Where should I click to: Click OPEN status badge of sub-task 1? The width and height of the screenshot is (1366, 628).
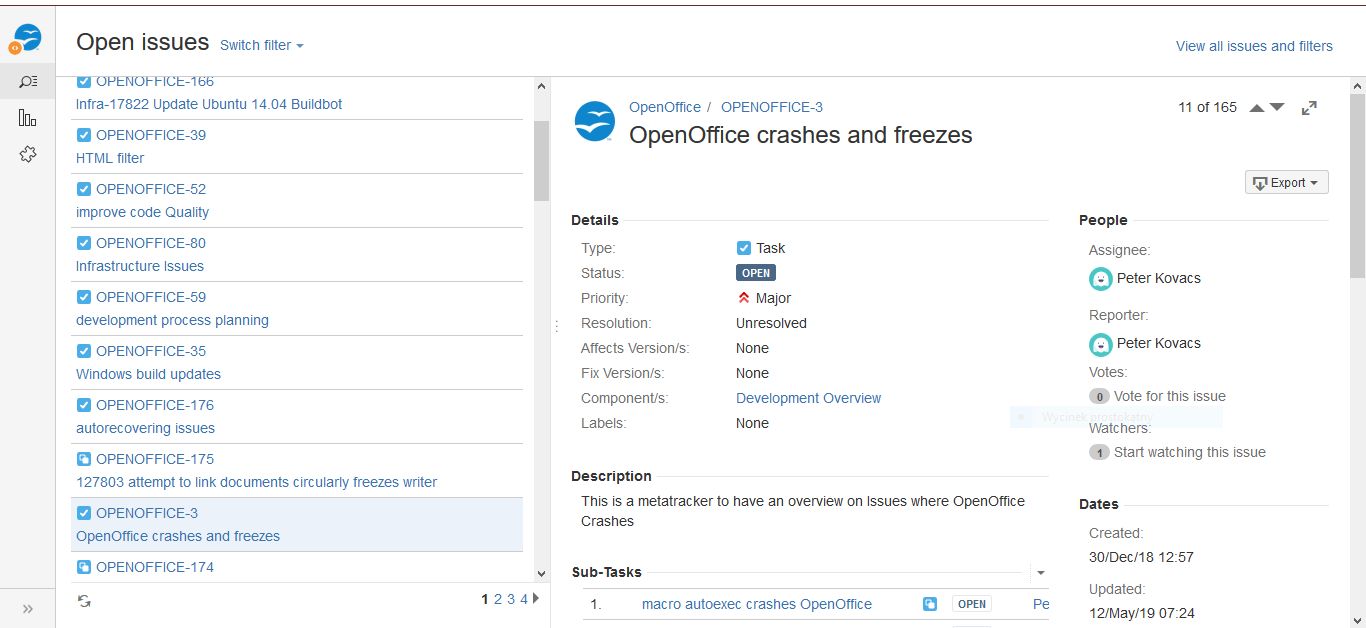tap(972, 604)
